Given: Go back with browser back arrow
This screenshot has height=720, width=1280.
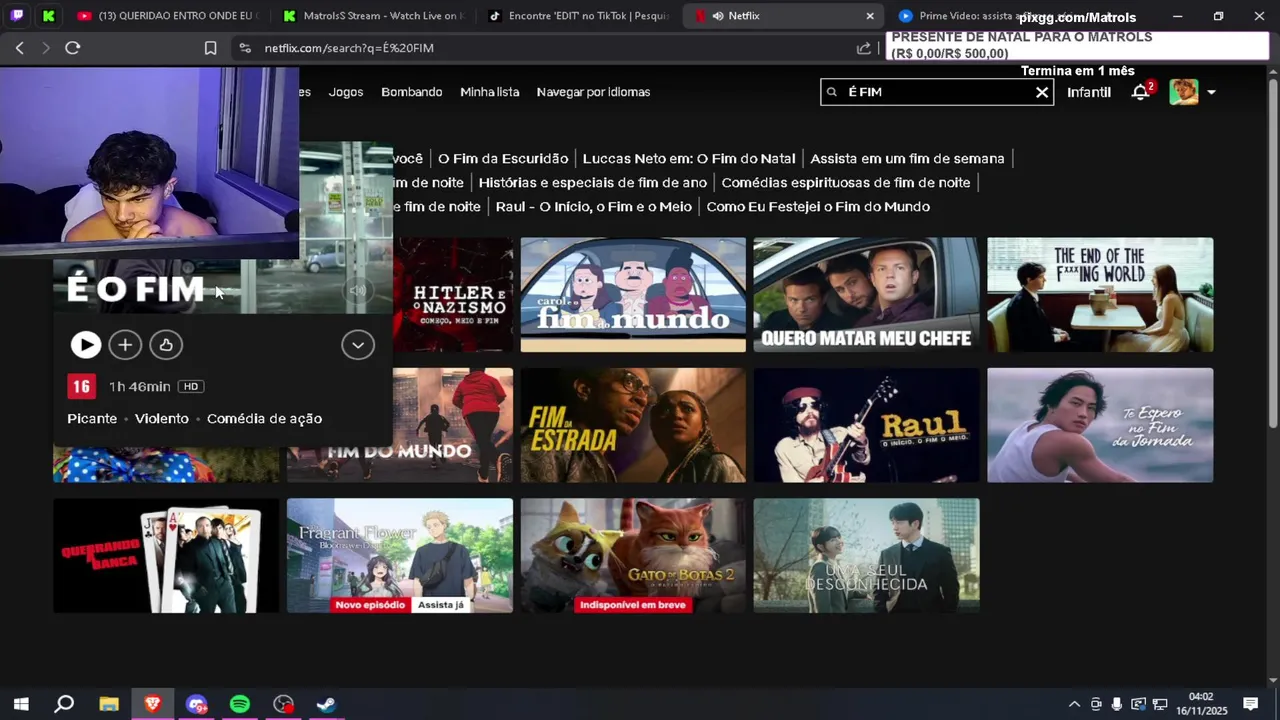Looking at the screenshot, I should pos(20,48).
